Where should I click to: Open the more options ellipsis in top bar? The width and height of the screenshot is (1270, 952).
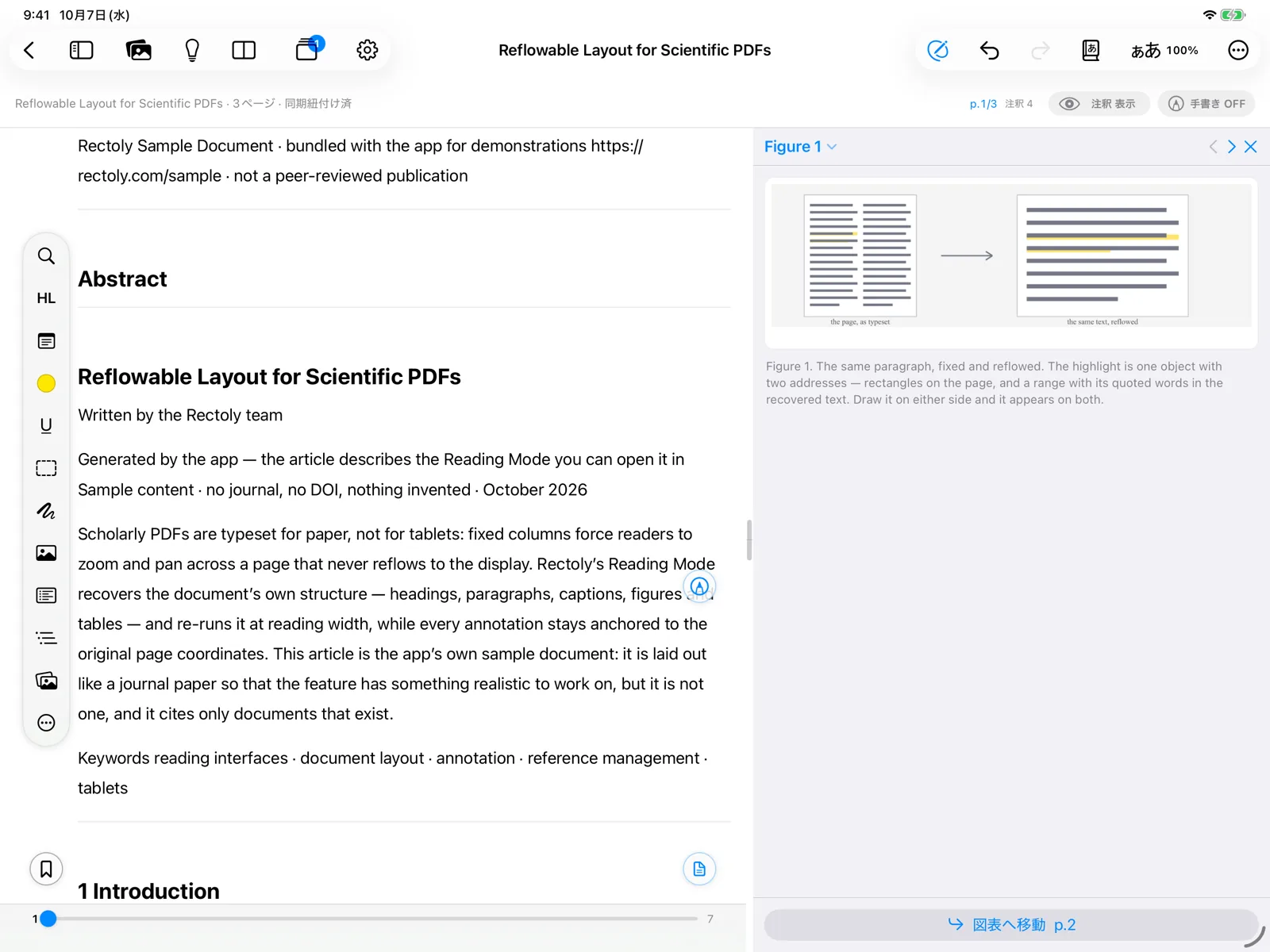1238,51
